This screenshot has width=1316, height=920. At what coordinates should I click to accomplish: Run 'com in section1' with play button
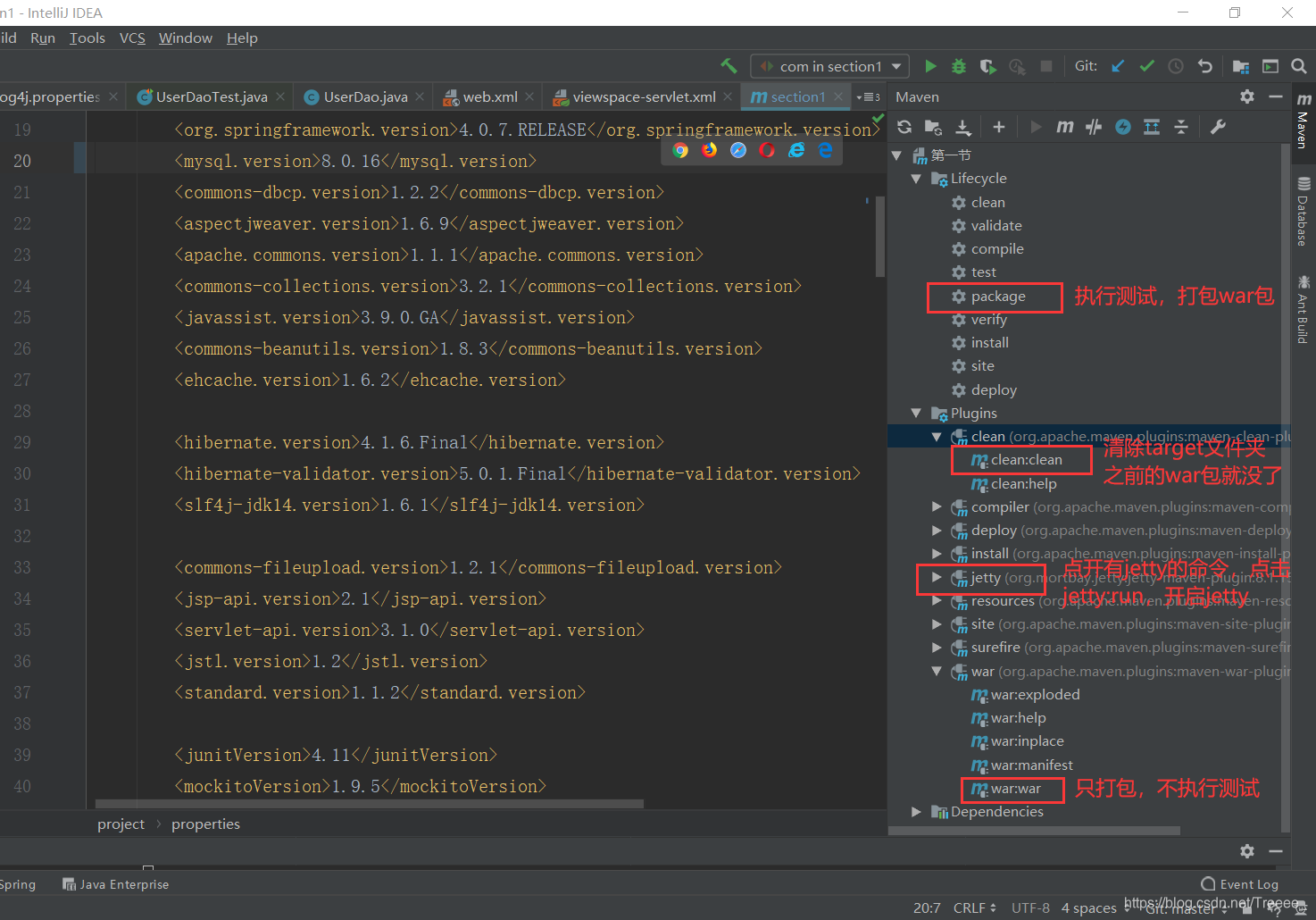(x=930, y=66)
